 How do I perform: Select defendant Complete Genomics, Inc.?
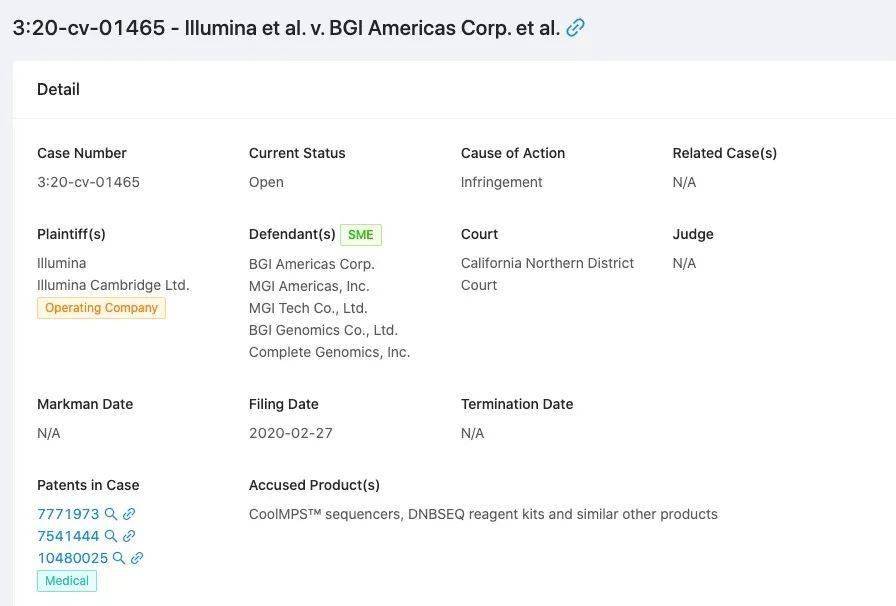pyautogui.click(x=329, y=352)
